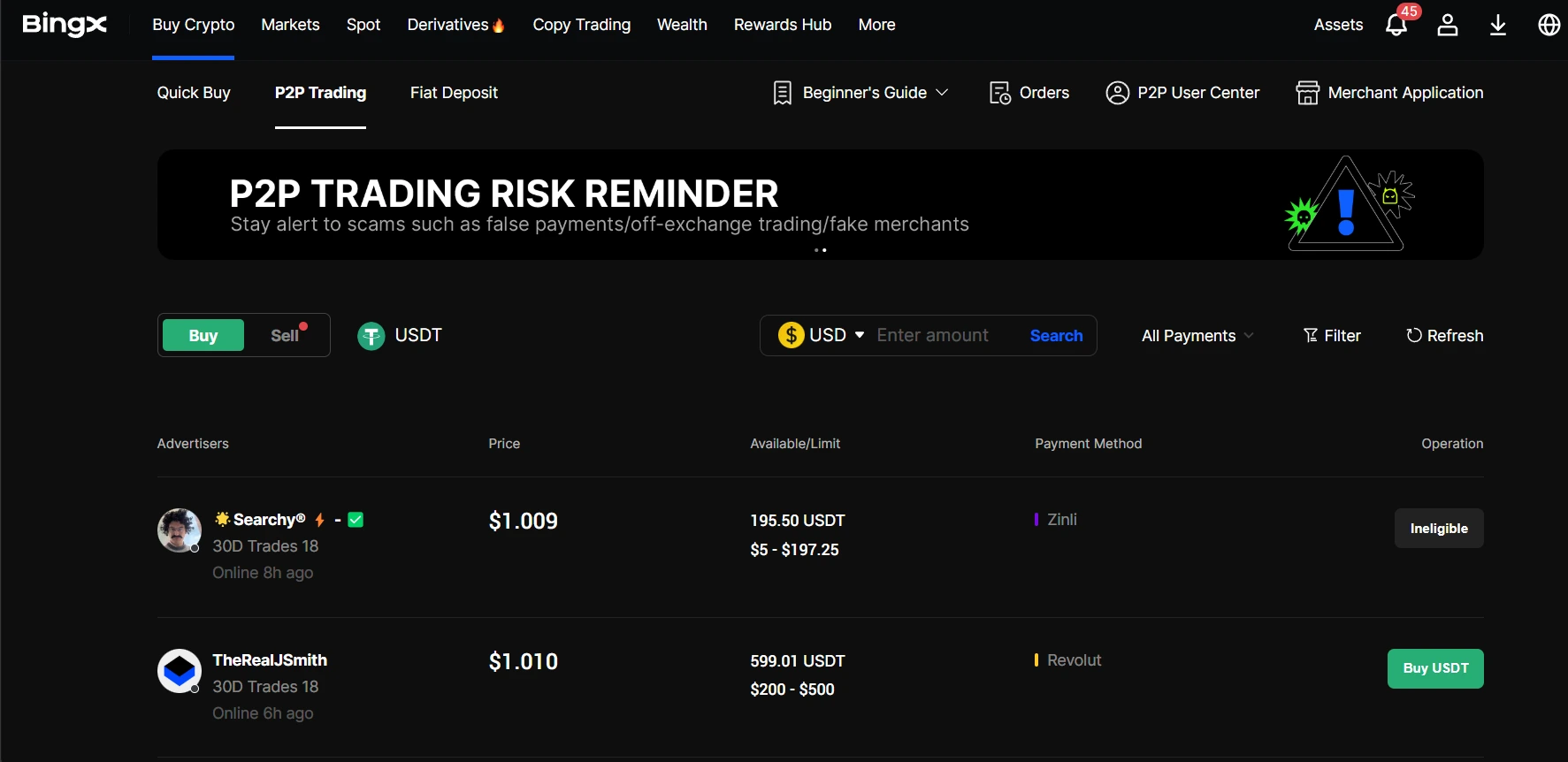Open the notifications bell icon
The image size is (1568, 762).
1396,25
